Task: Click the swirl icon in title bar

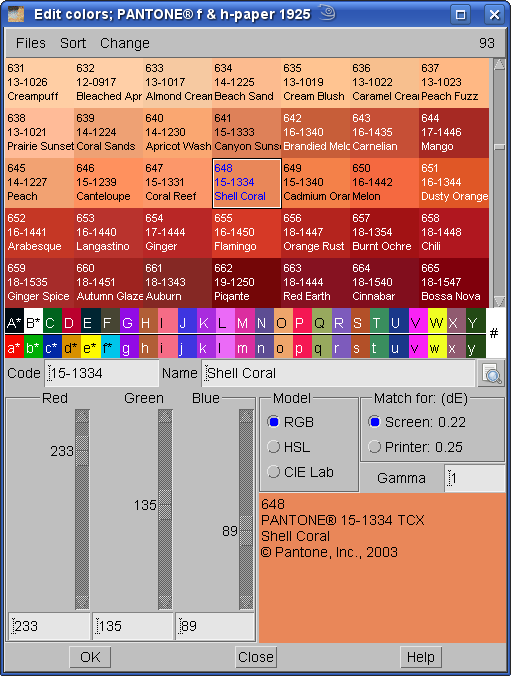Action: click(328, 13)
